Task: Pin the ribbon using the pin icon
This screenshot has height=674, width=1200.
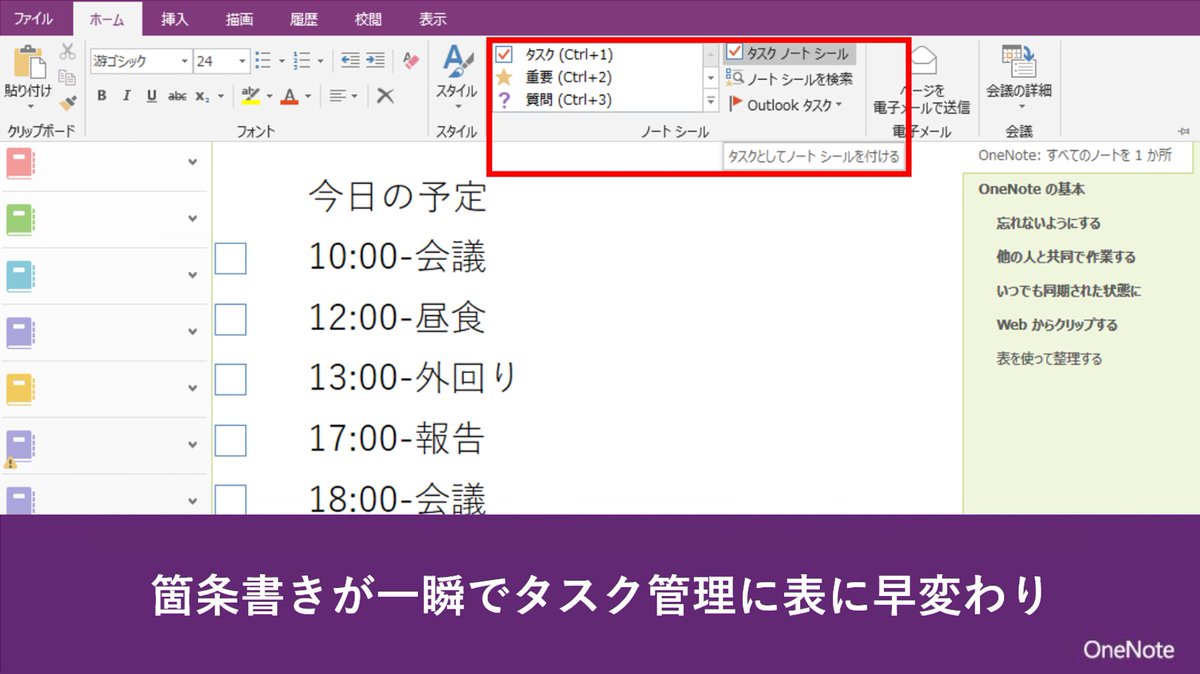Action: pyautogui.click(x=1184, y=131)
